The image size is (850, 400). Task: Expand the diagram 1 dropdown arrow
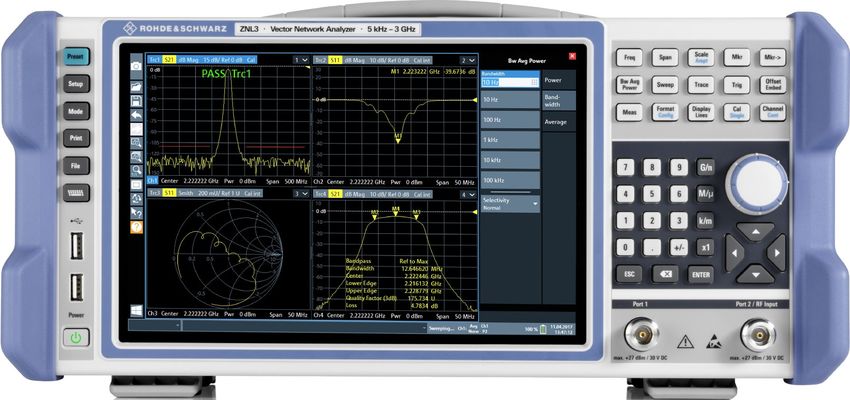(x=305, y=59)
